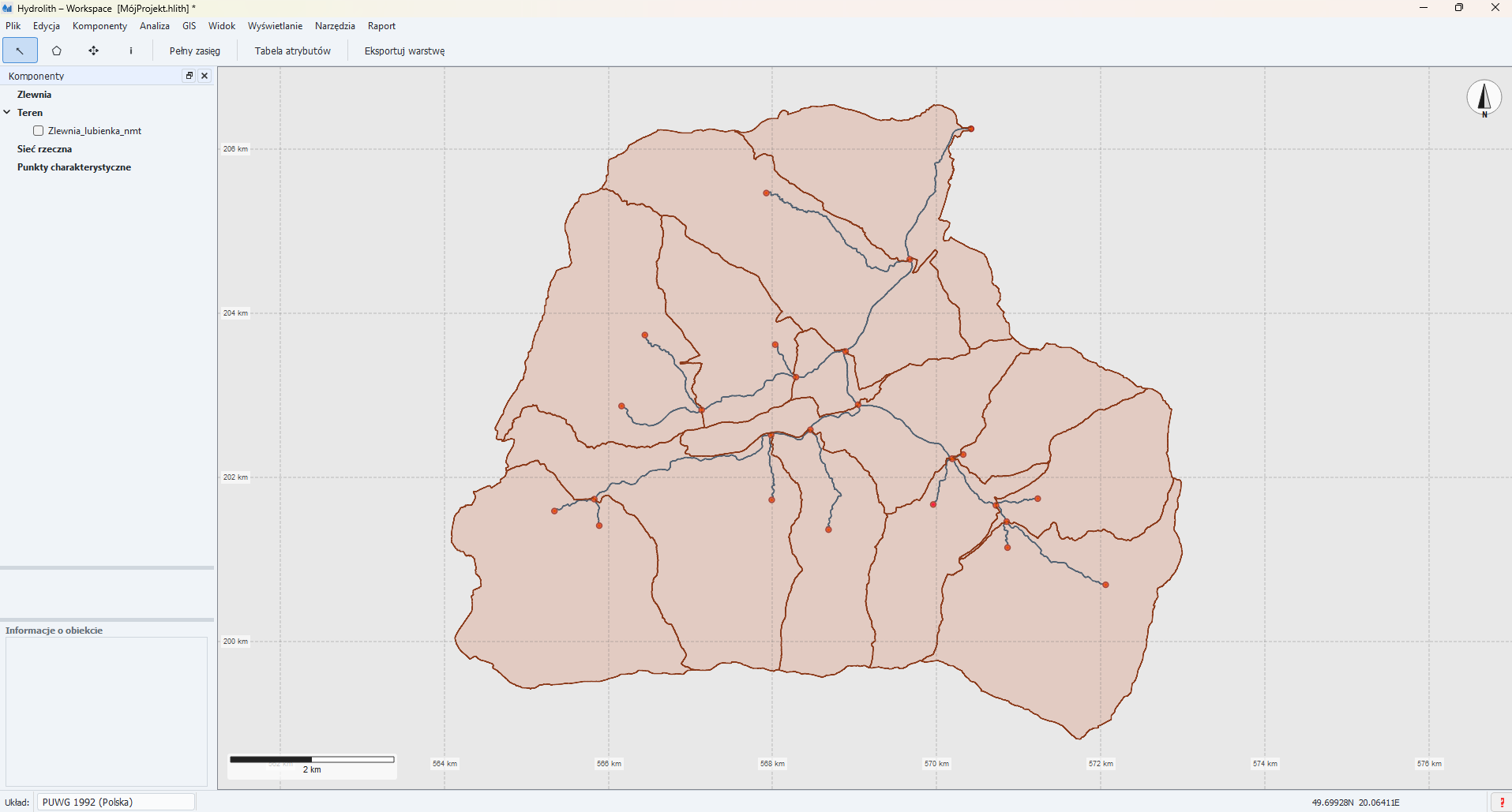The height and width of the screenshot is (812, 1512).
Task: Undock the Komponenty panel
Action: pyautogui.click(x=189, y=76)
